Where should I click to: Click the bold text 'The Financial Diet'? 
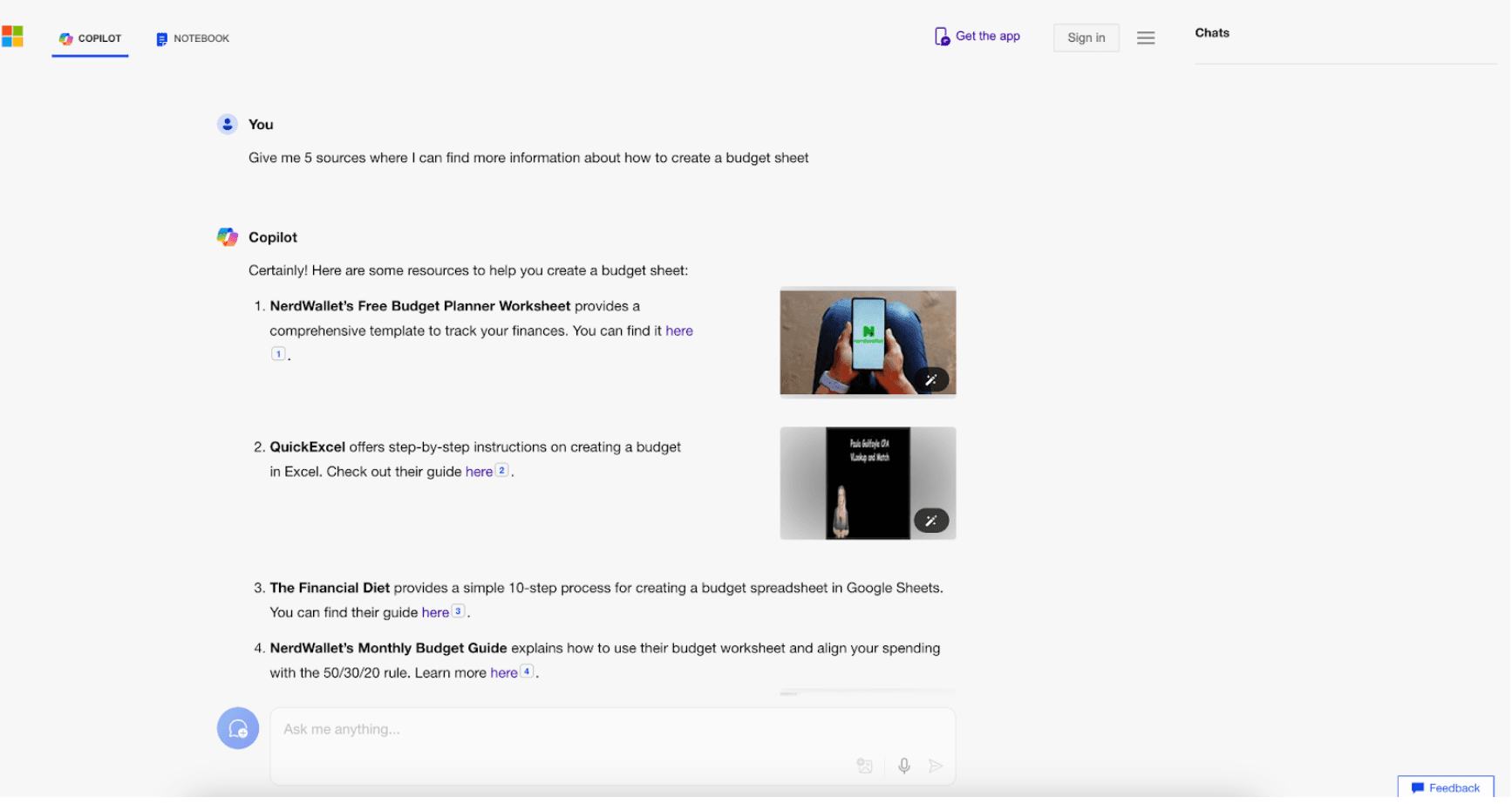tap(330, 588)
